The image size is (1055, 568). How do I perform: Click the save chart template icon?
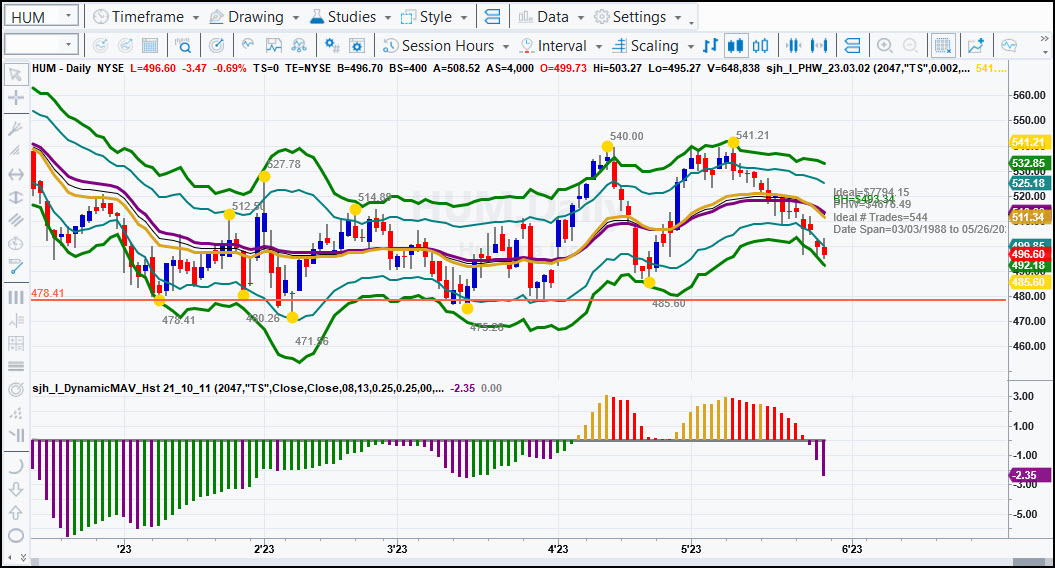(x=273, y=46)
